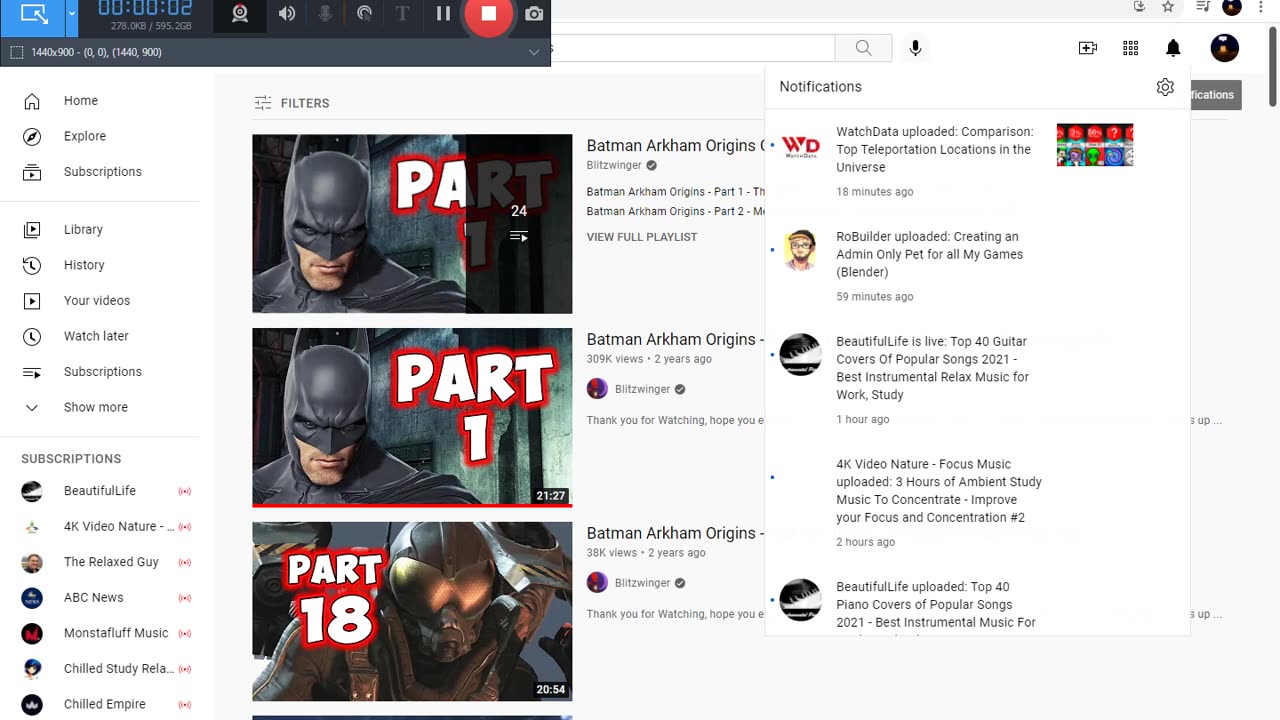The height and width of the screenshot is (720, 1280).
Task: Click the recorder webcam toggle icon
Action: click(x=240, y=14)
